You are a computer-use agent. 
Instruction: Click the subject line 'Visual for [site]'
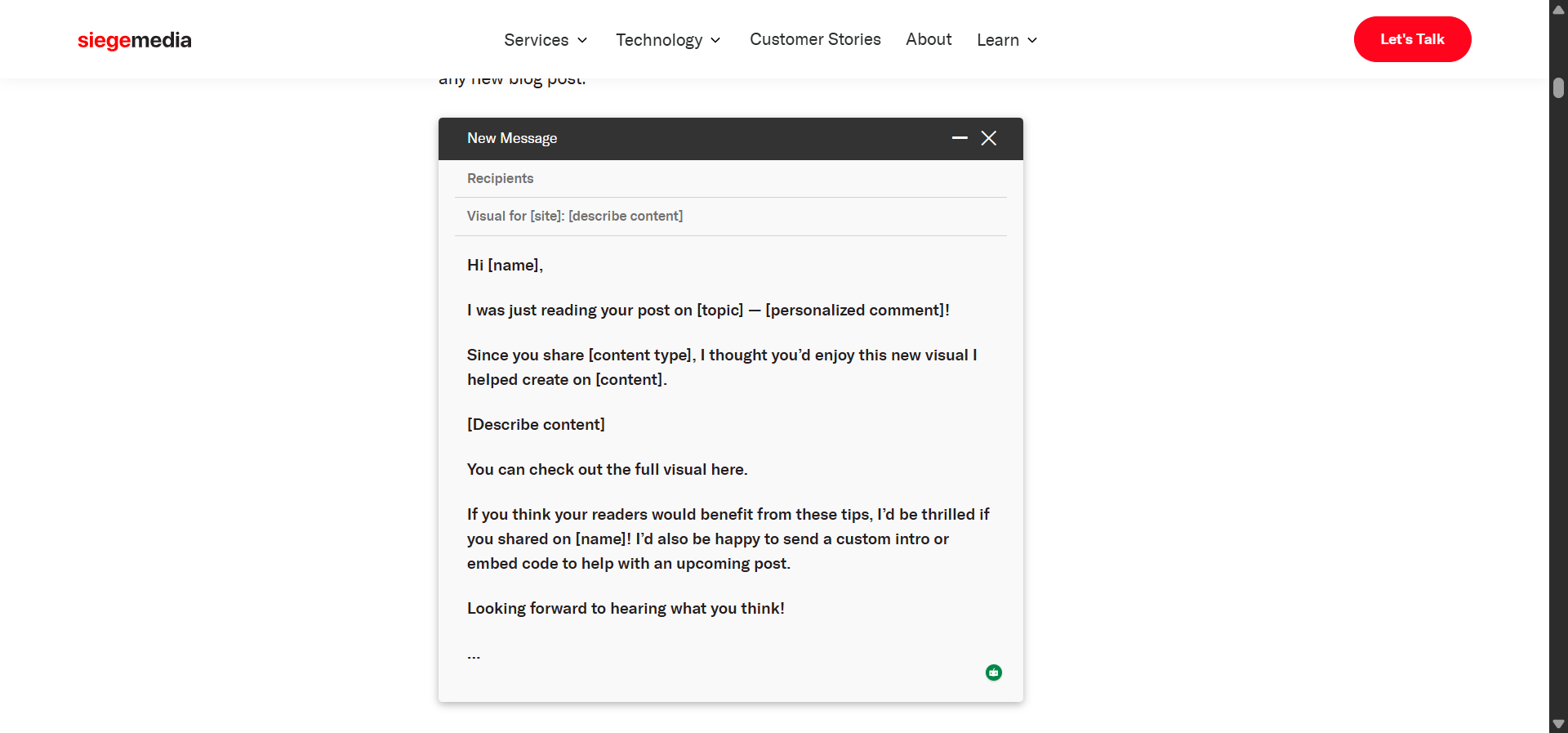tap(575, 216)
